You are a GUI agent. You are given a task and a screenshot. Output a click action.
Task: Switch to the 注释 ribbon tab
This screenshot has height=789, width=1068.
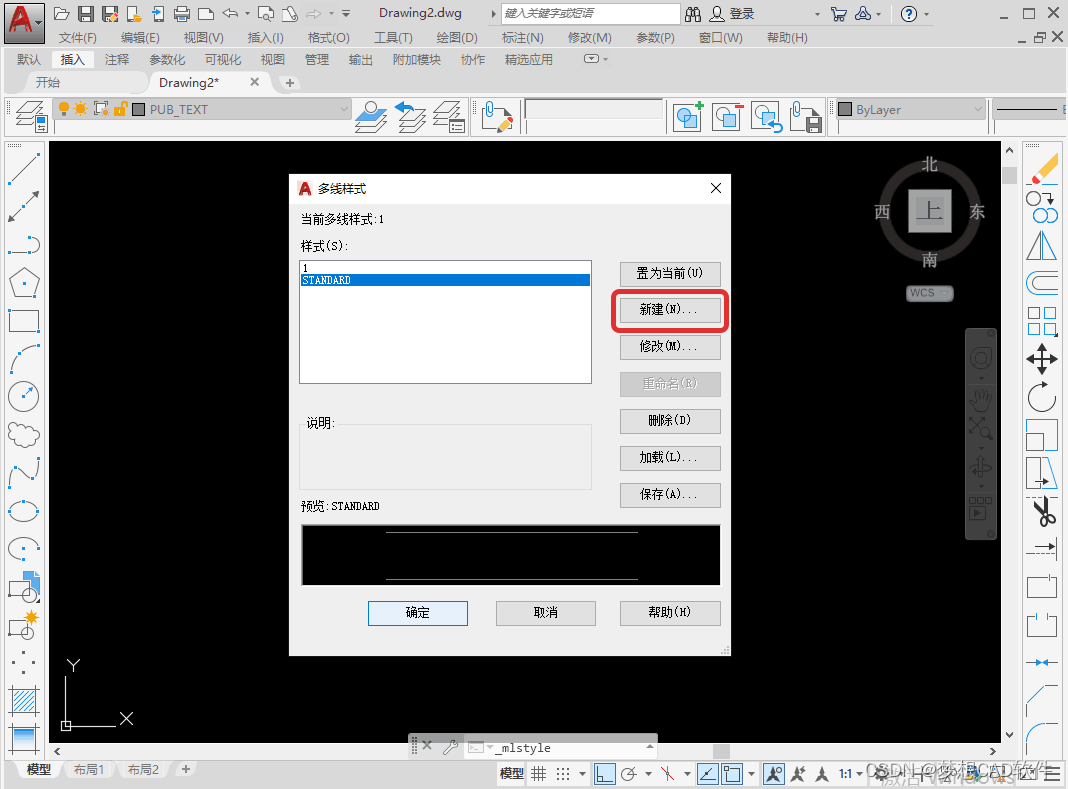click(x=116, y=59)
